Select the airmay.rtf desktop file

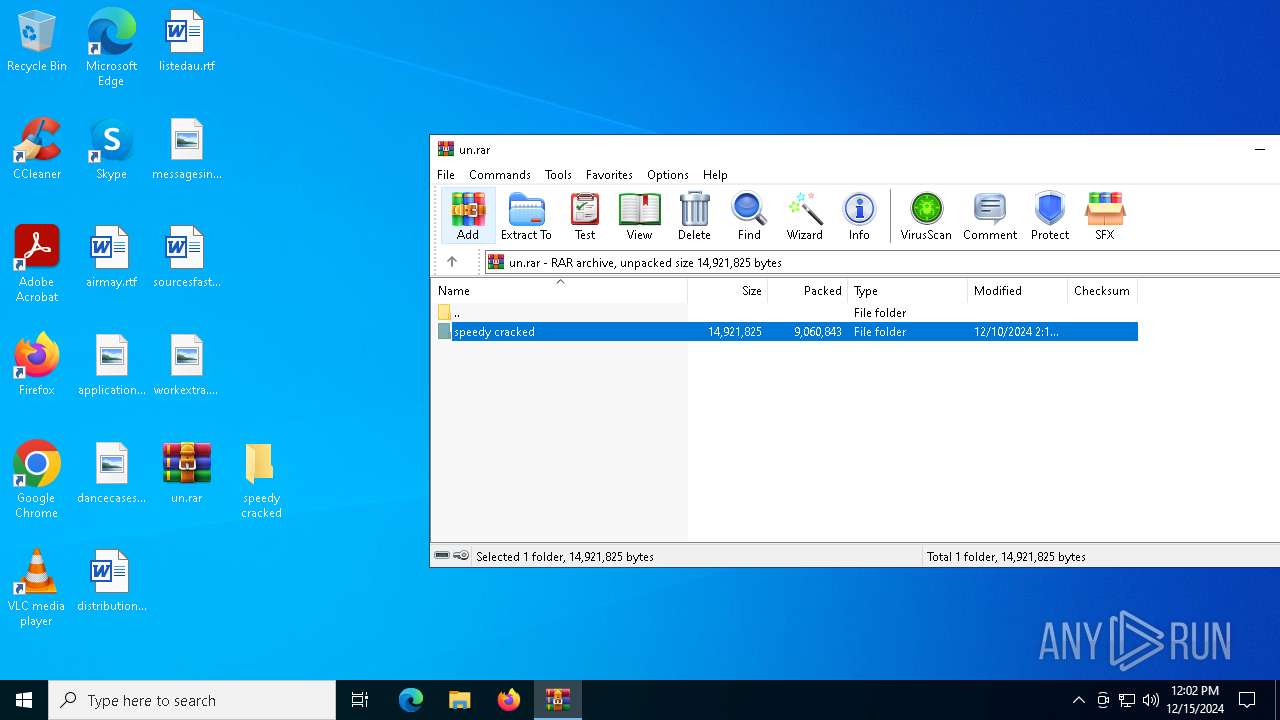(111, 258)
